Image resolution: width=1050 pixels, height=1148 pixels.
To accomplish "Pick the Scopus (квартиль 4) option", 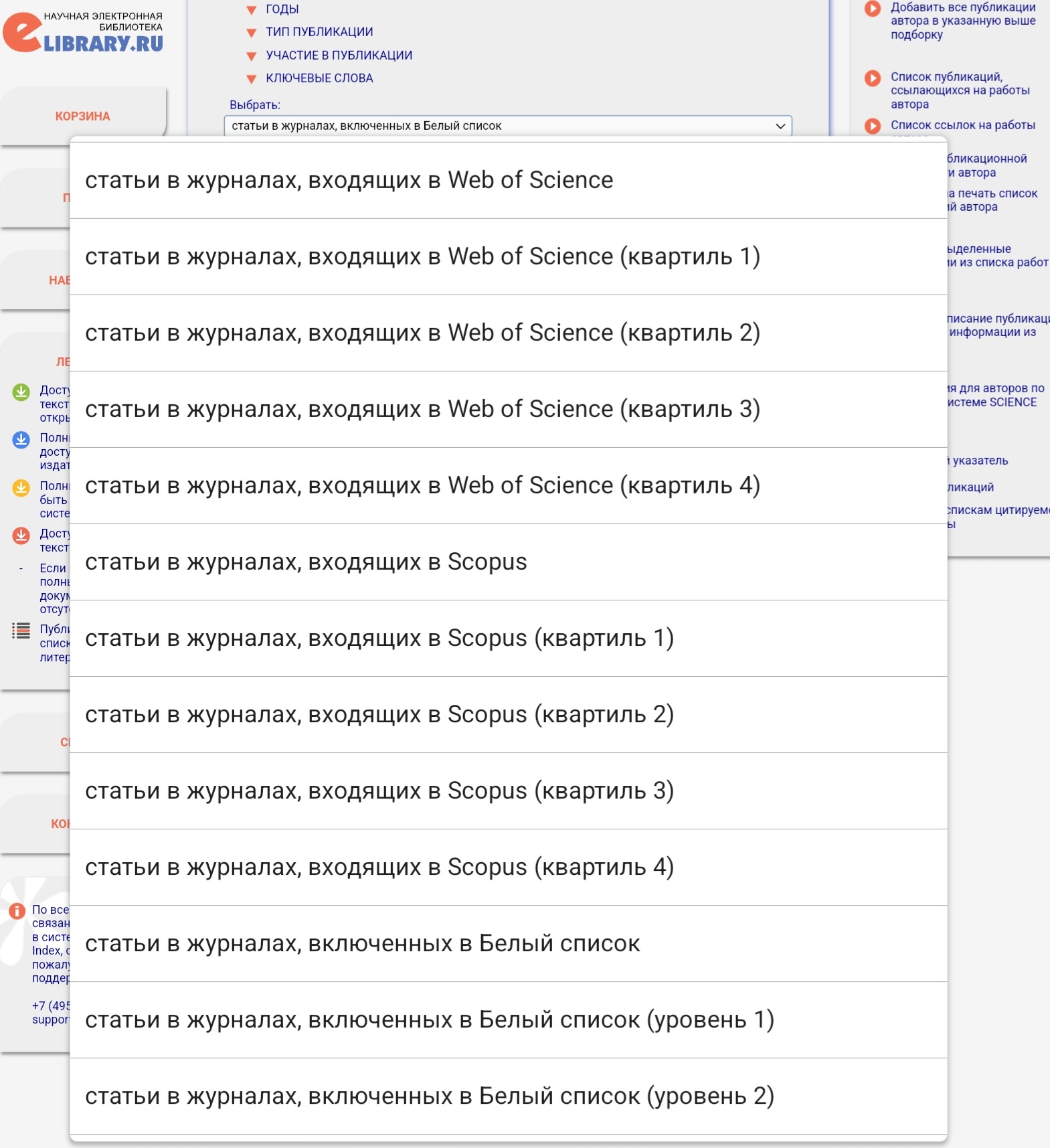I will (x=509, y=867).
